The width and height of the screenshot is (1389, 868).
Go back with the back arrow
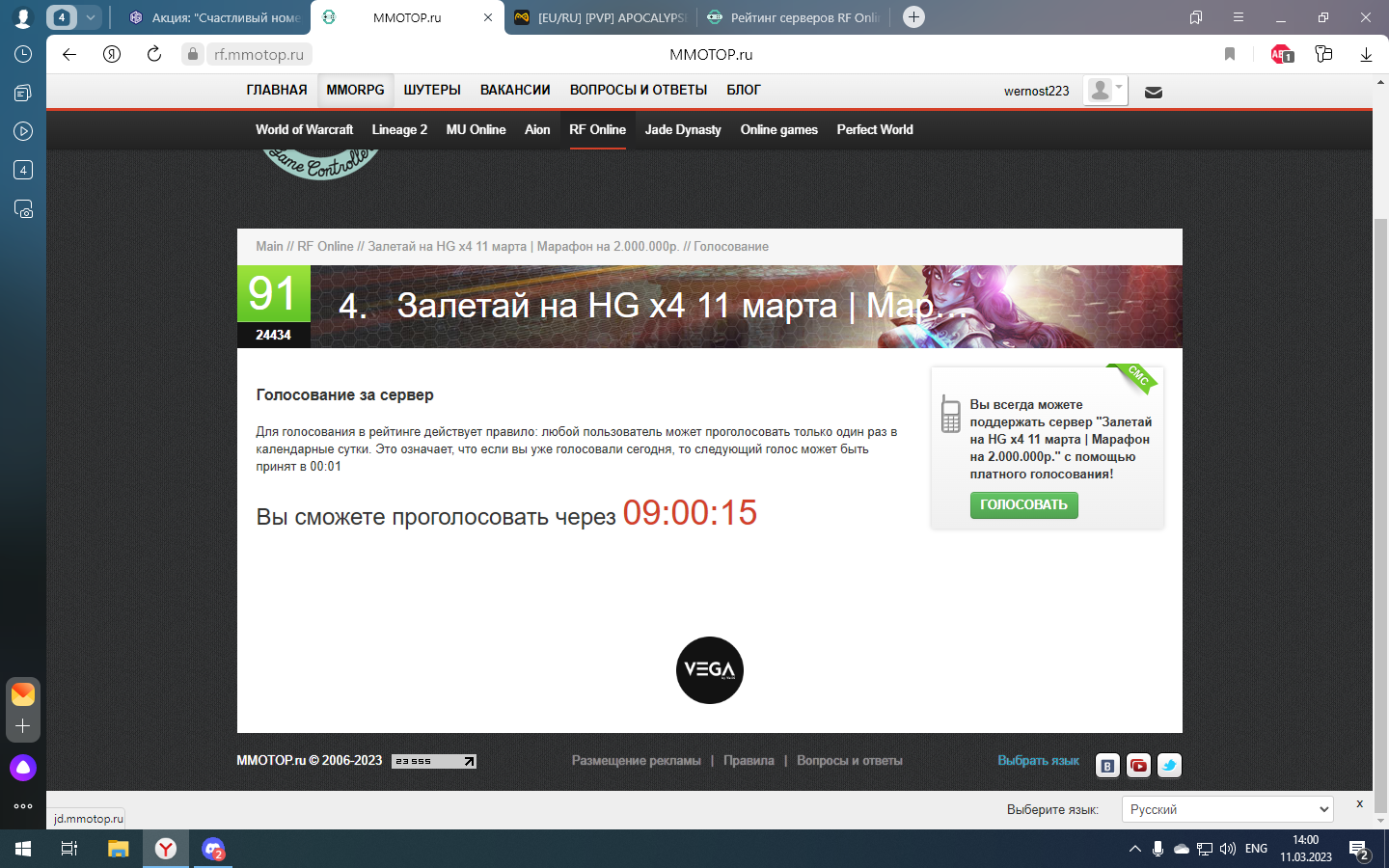(x=69, y=54)
